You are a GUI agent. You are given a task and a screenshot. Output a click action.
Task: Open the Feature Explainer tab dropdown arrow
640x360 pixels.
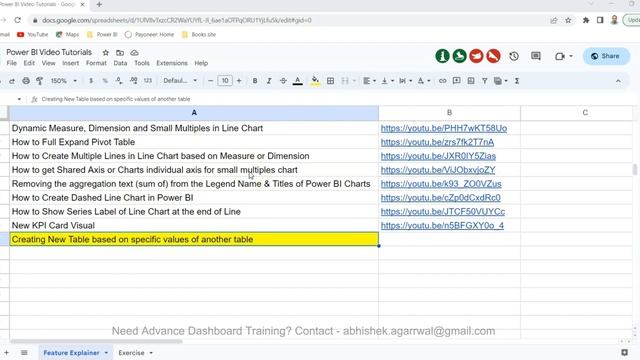click(106, 353)
